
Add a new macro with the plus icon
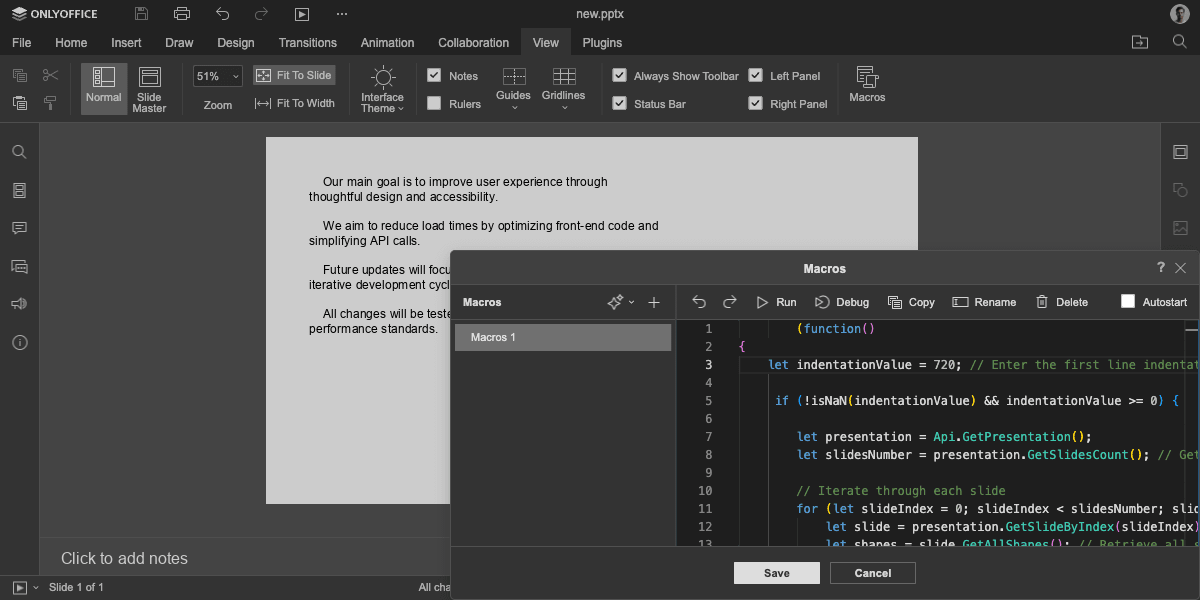coord(654,302)
